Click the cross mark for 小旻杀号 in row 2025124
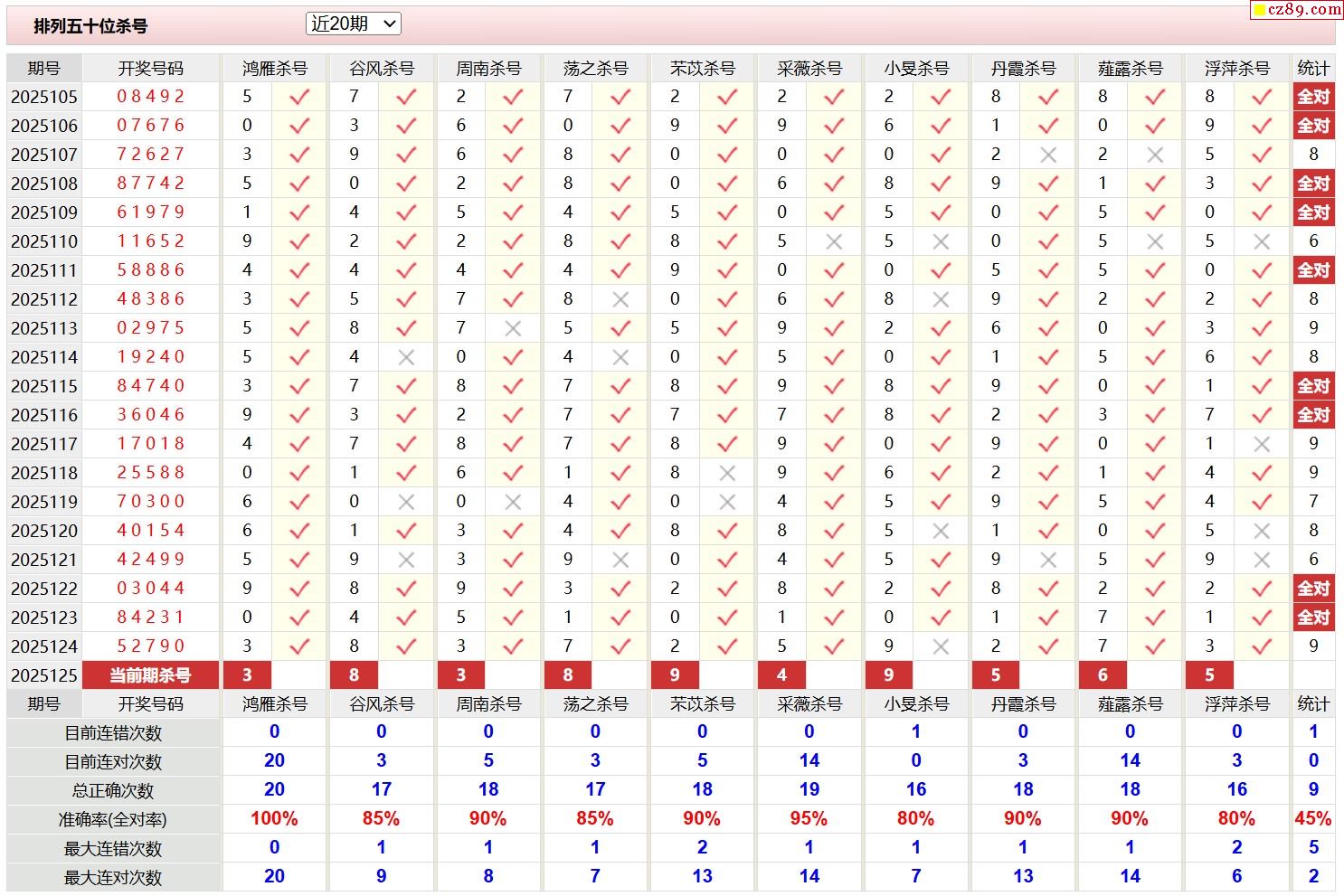This screenshot has height=896, width=1344. [x=941, y=646]
